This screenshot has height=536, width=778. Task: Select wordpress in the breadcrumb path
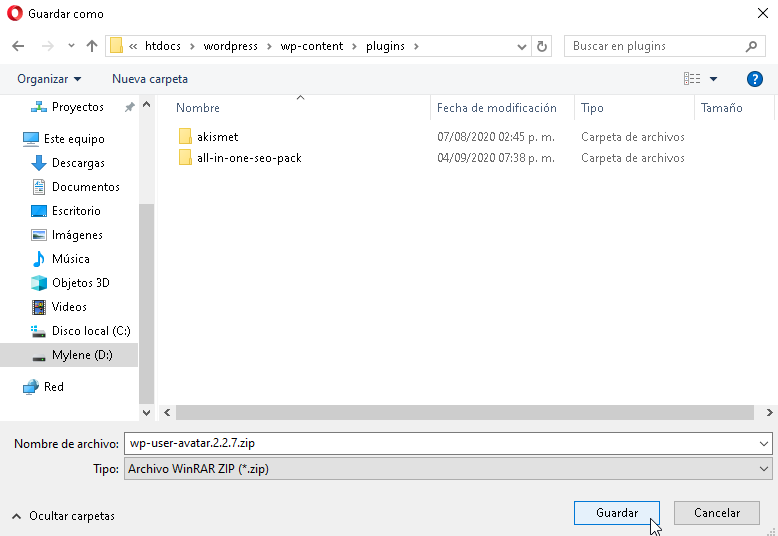point(231,46)
